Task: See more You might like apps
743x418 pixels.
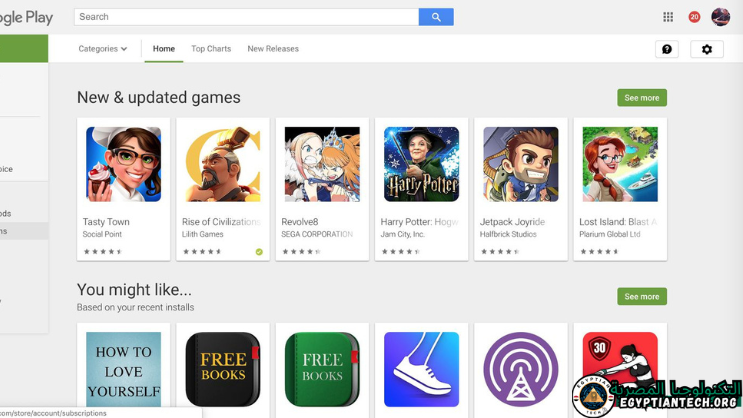Action: click(x=642, y=296)
